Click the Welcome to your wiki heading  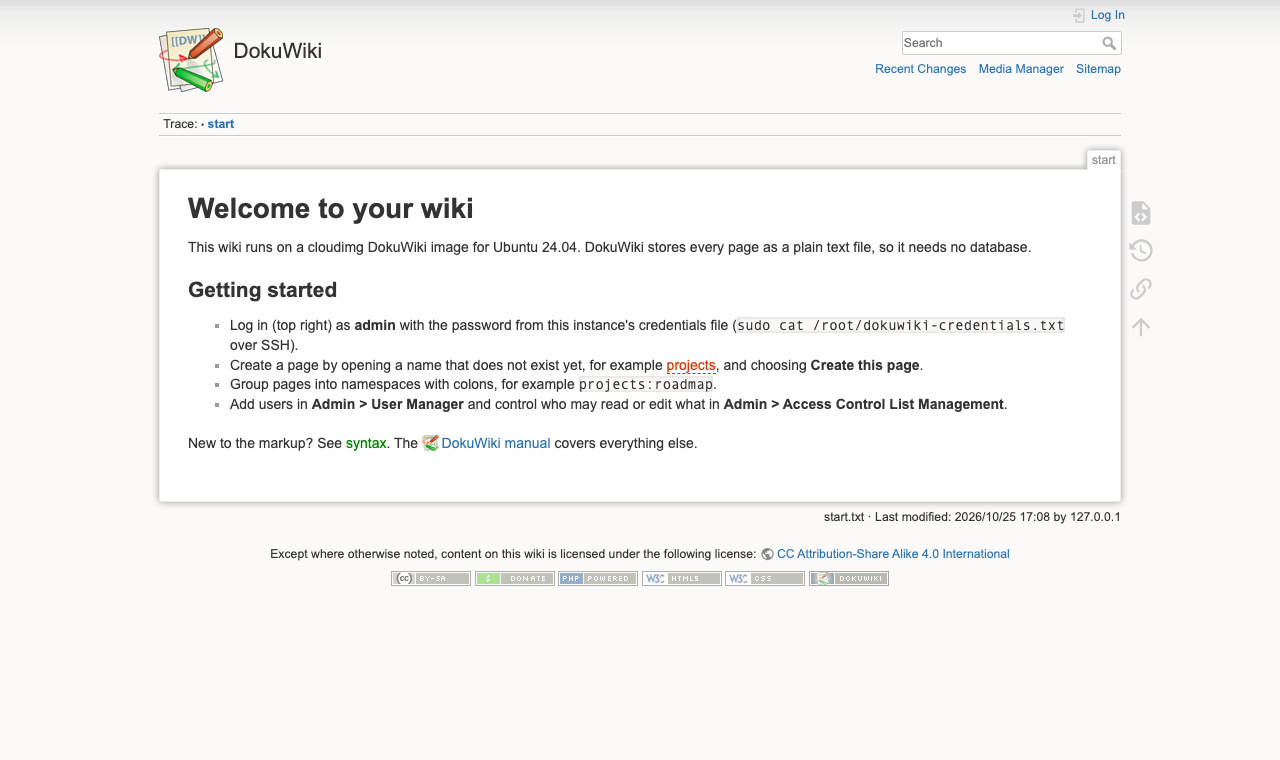point(331,208)
